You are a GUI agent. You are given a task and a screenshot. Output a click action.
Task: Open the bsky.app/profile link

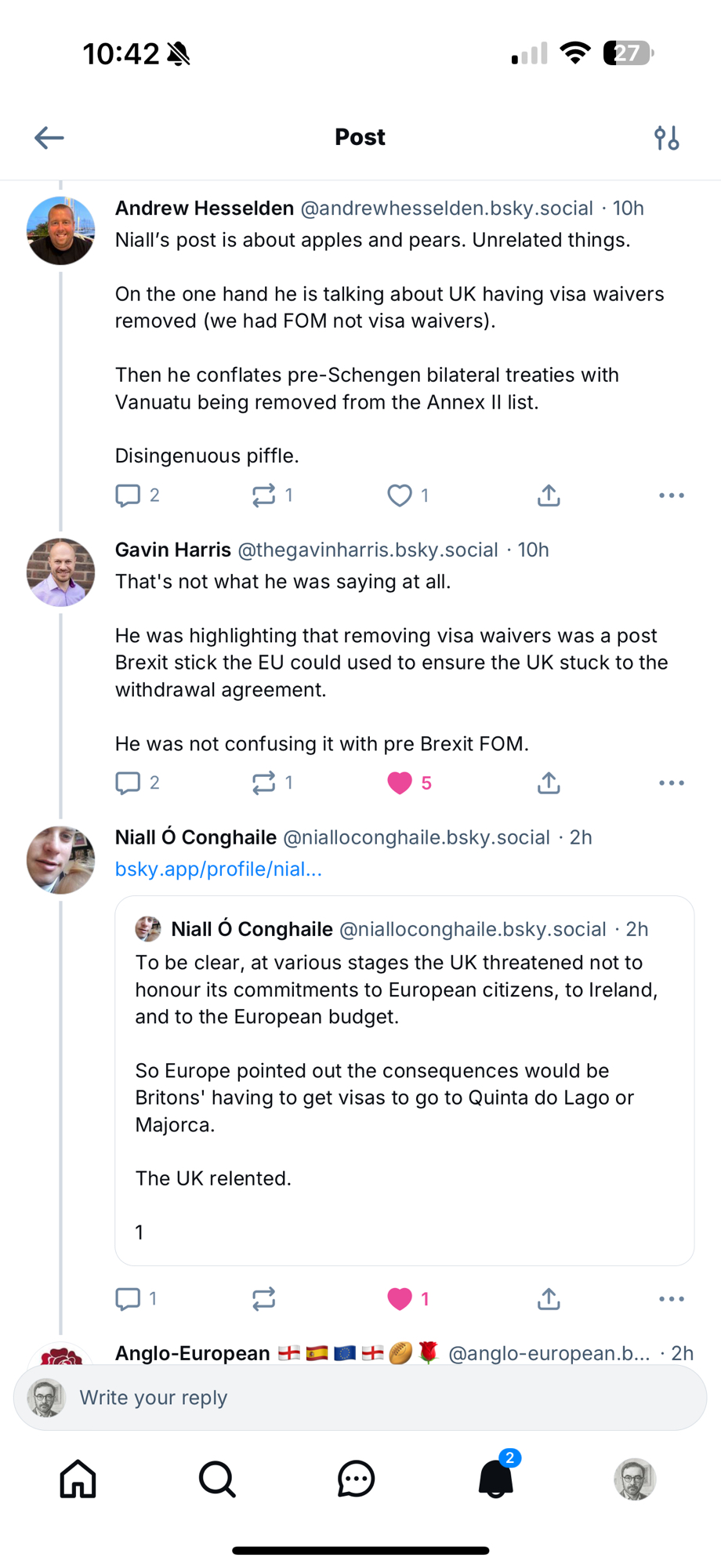pos(219,869)
